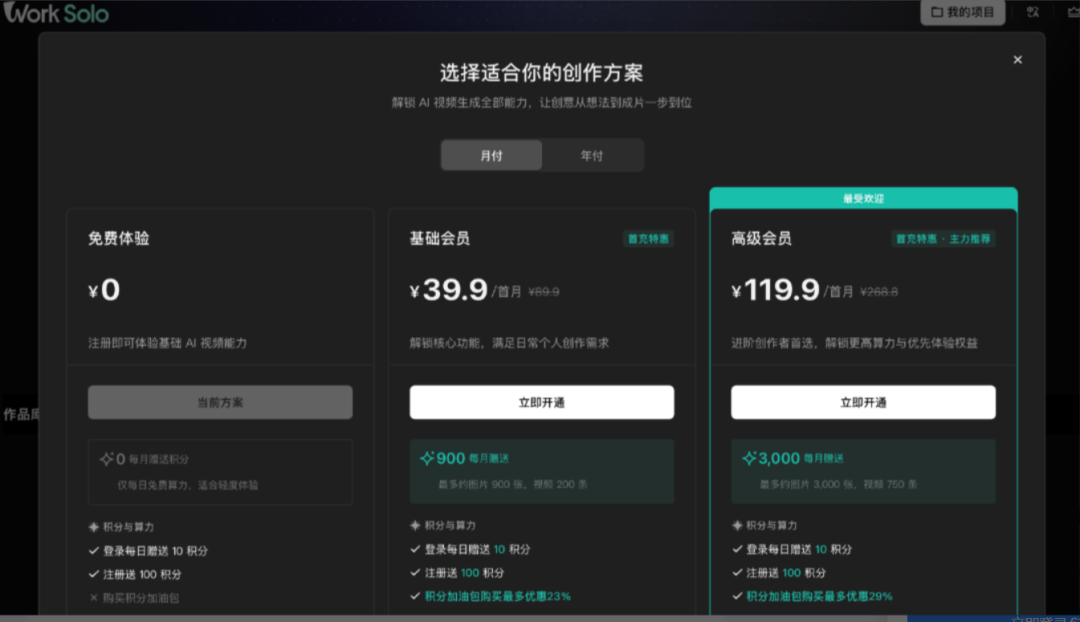This screenshot has height=622, width=1080.
Task: Click the 积分与算力 icon in 基础会员
Action: [x=415, y=526]
